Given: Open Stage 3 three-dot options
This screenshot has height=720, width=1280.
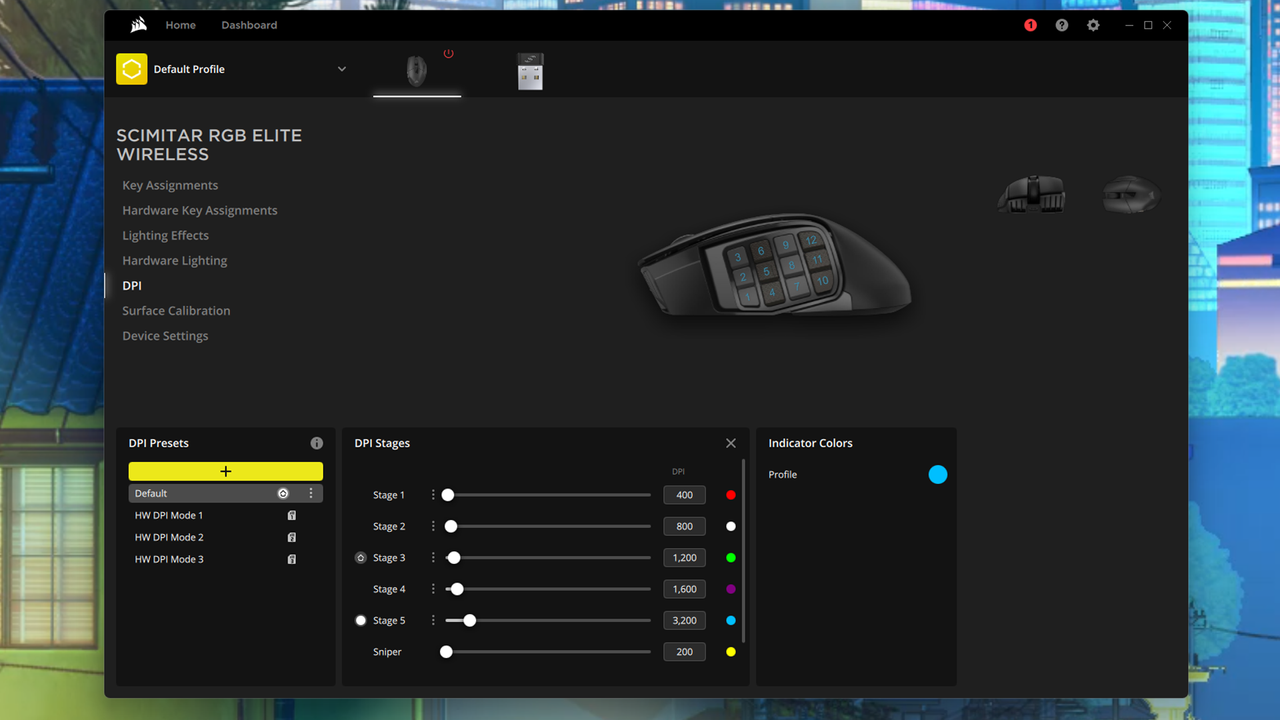Looking at the screenshot, I should pos(433,558).
